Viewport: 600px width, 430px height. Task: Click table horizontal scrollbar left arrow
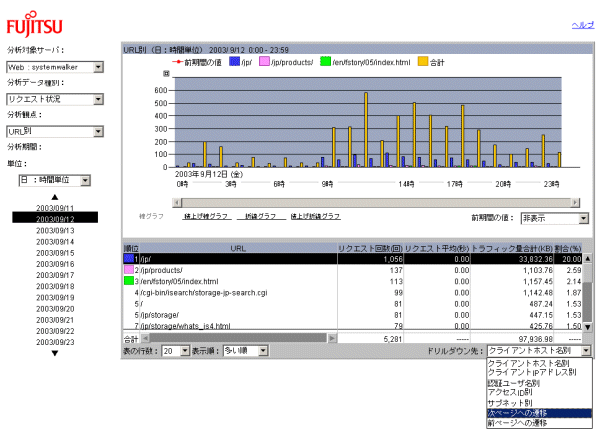click(x=145, y=338)
